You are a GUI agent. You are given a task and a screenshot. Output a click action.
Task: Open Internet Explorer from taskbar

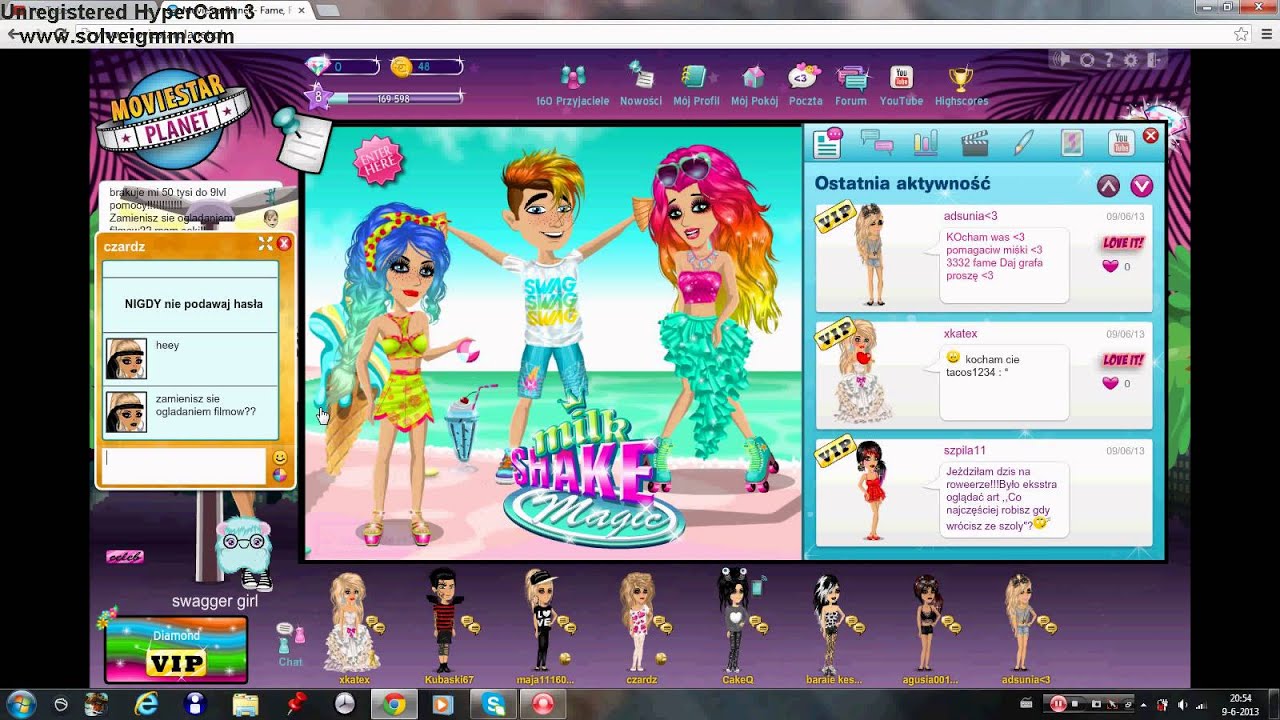(x=147, y=704)
